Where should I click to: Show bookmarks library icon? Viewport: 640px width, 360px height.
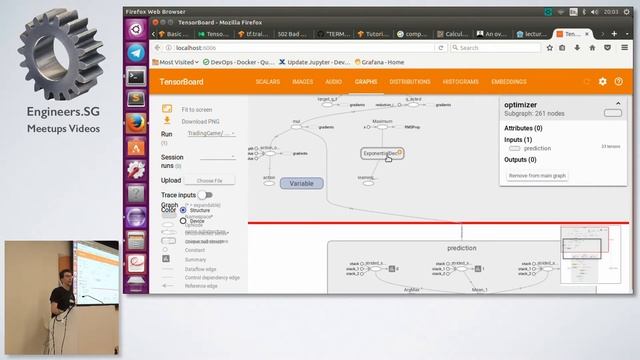(x=562, y=48)
